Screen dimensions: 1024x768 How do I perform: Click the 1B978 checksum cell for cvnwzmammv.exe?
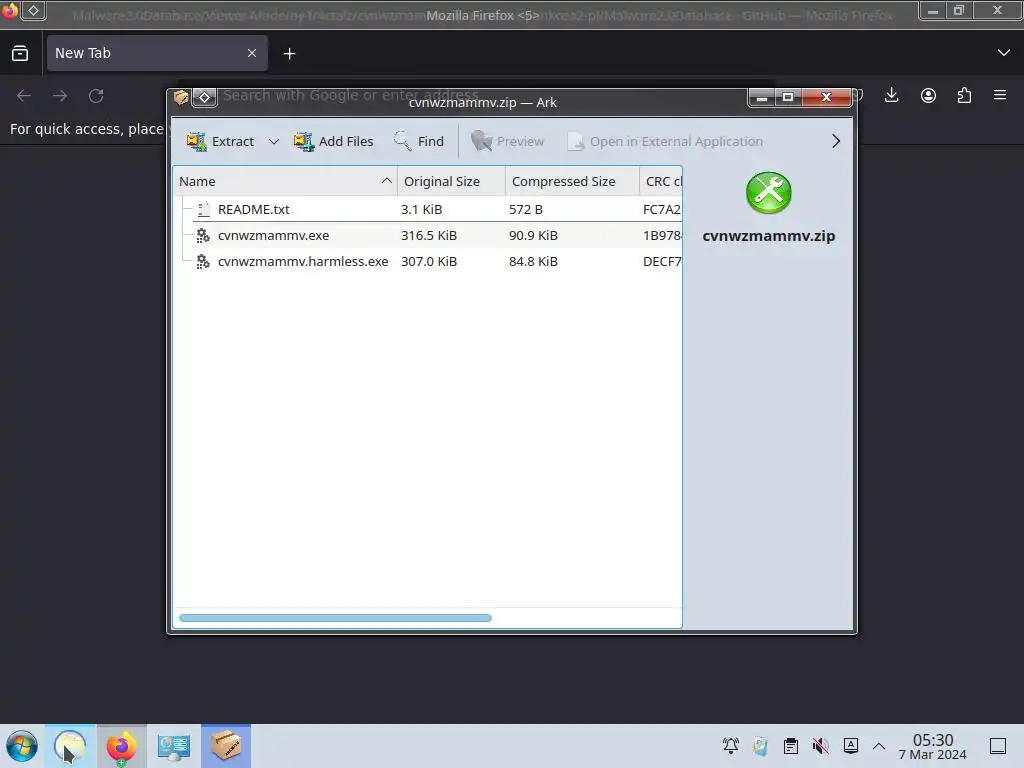[x=662, y=235]
